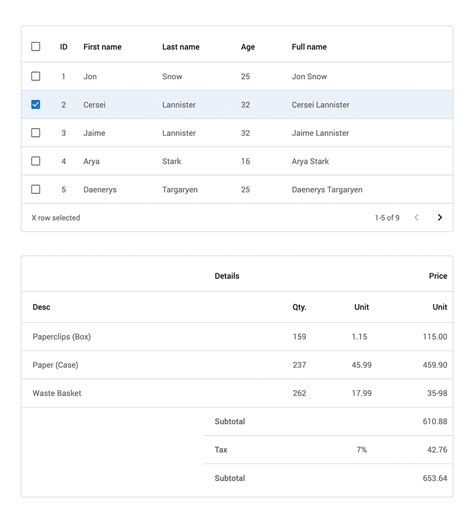474x520 pixels.
Task: Tick the checkbox for Arya Stark
Action: [x=36, y=161]
